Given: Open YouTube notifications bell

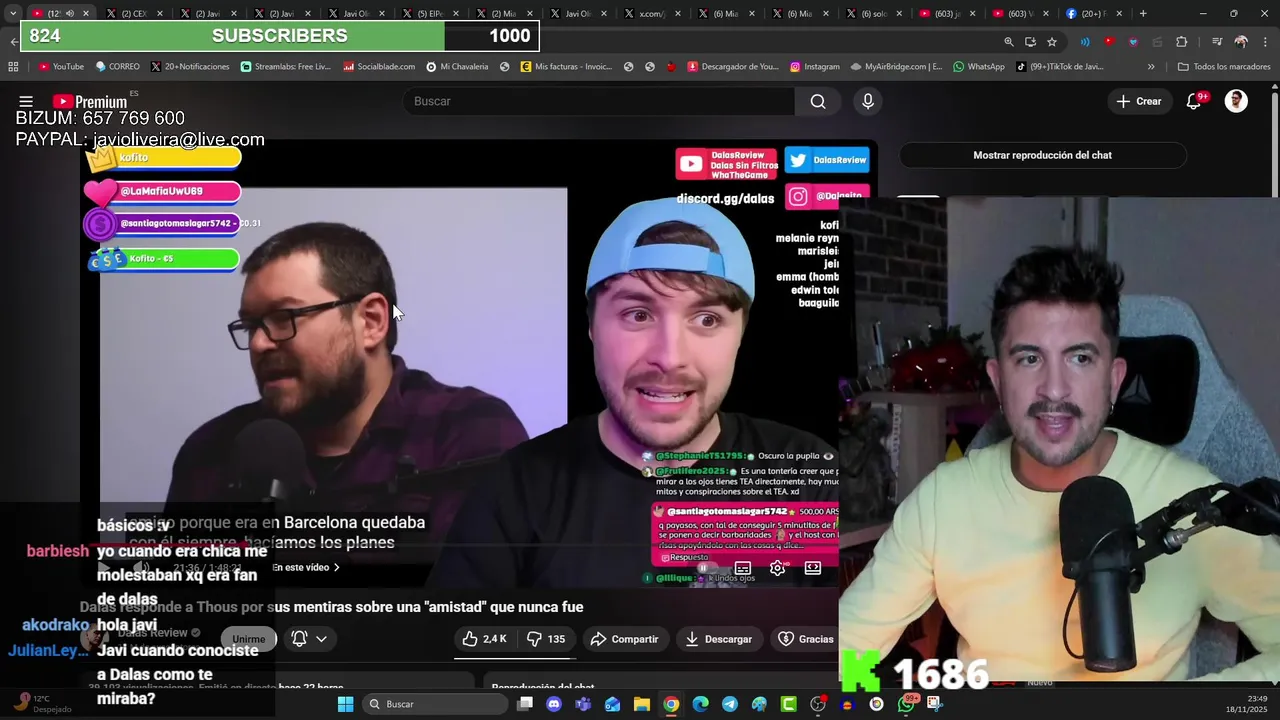Looking at the screenshot, I should coord(1193,101).
